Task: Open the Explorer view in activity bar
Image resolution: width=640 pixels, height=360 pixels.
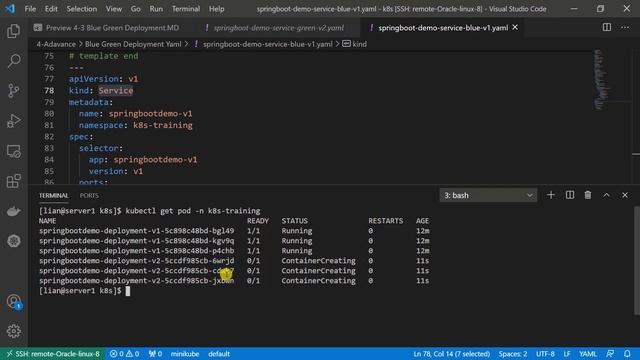Action: tap(13, 31)
